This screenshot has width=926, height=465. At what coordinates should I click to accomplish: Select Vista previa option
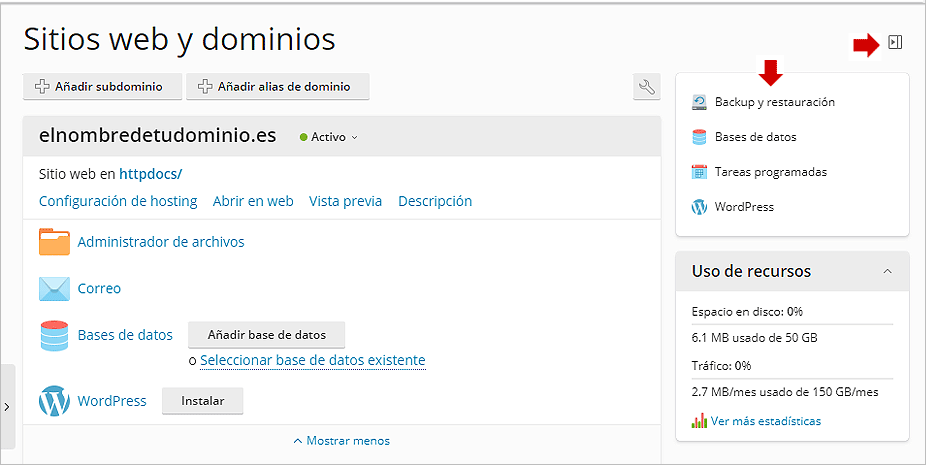[x=345, y=201]
